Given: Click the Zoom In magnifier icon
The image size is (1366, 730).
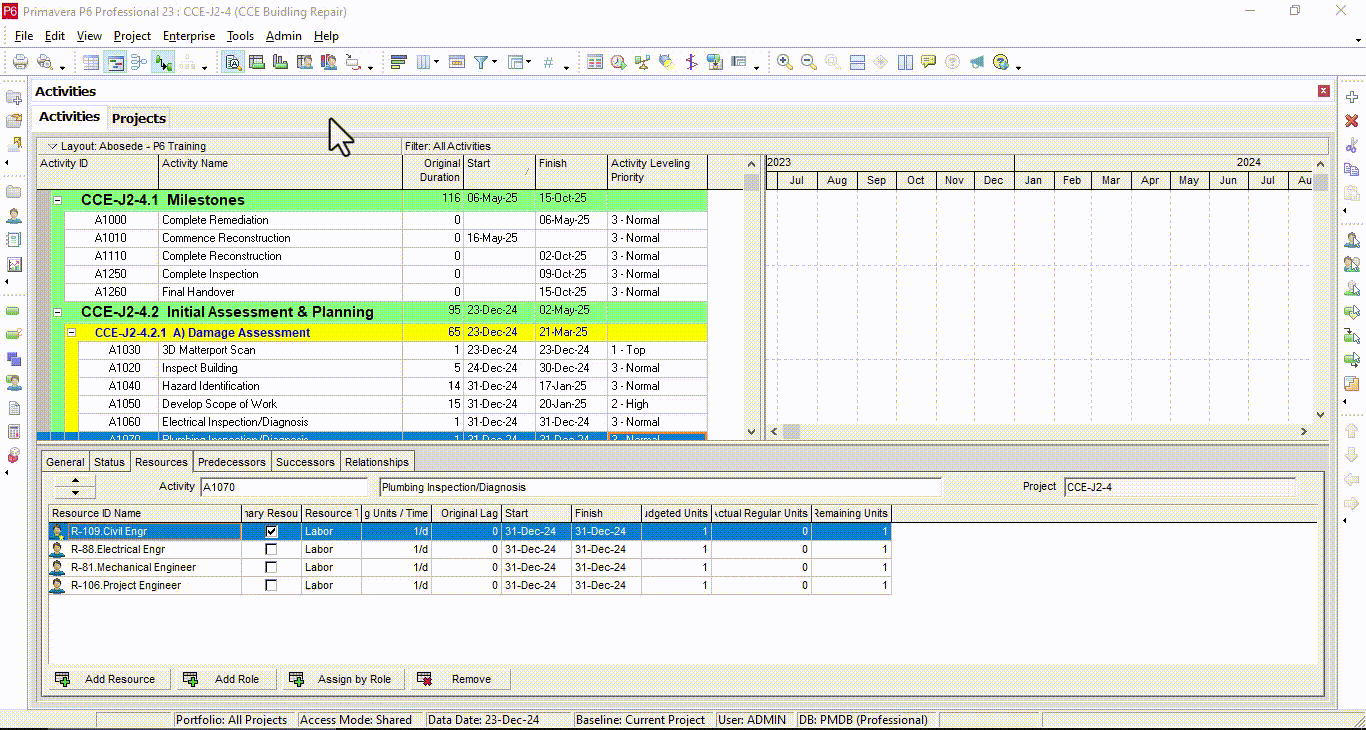Looking at the screenshot, I should tap(785, 62).
